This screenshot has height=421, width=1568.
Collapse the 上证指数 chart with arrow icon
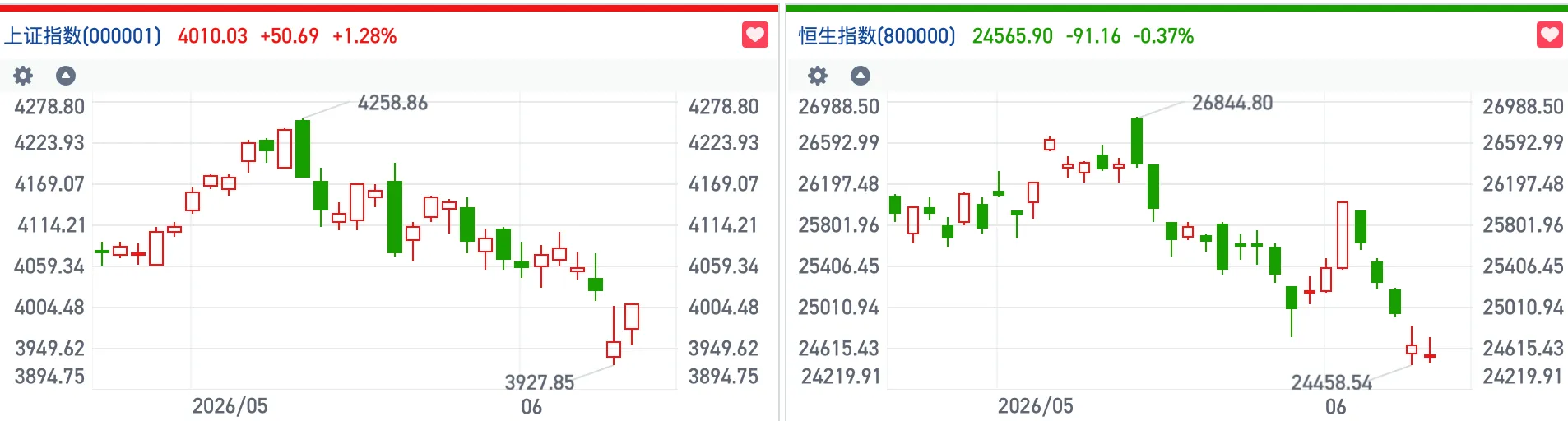[66, 76]
